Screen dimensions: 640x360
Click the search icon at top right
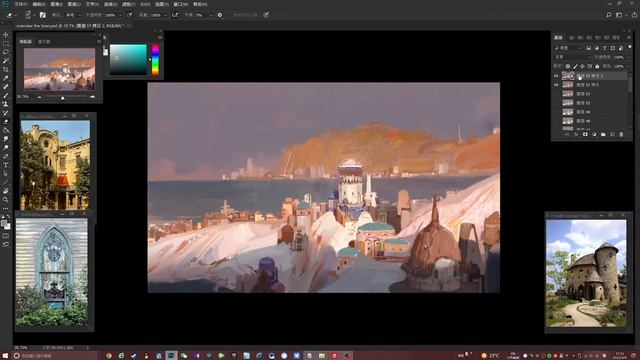click(609, 15)
